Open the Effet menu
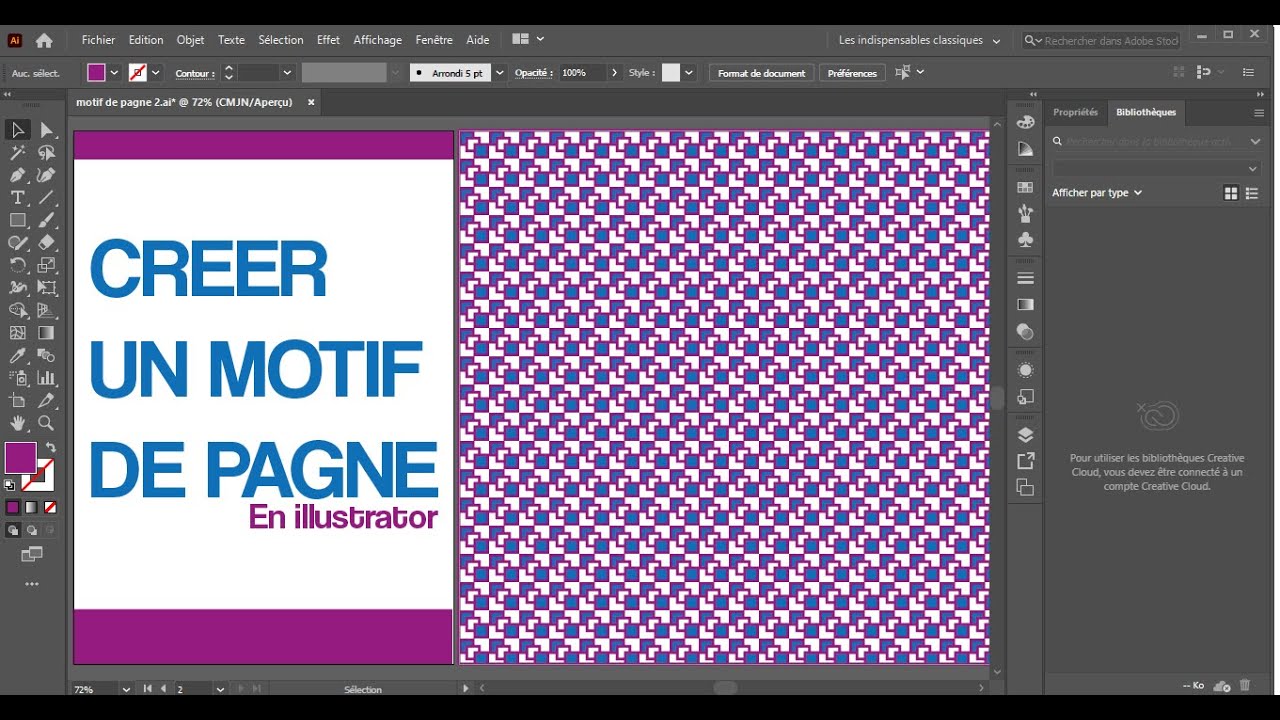 point(328,40)
